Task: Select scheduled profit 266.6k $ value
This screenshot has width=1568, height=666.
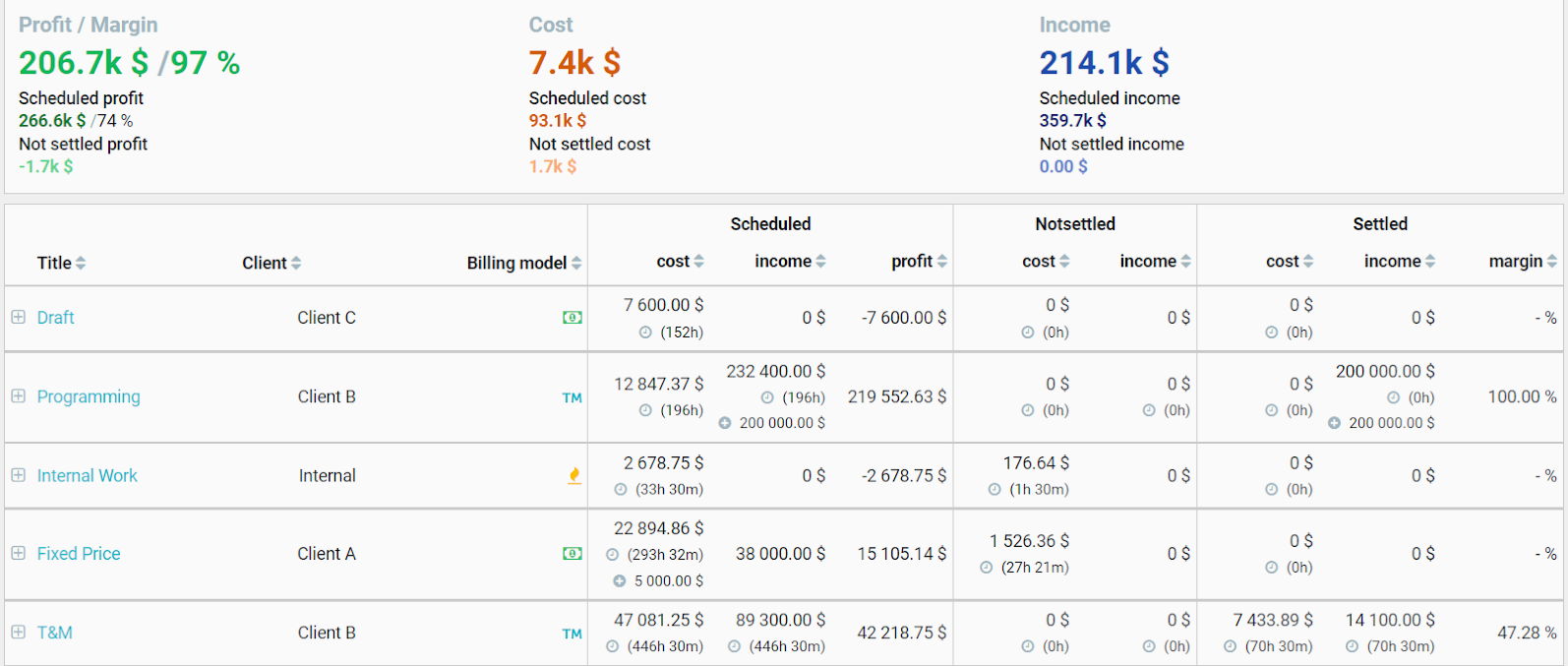Action: (52, 121)
